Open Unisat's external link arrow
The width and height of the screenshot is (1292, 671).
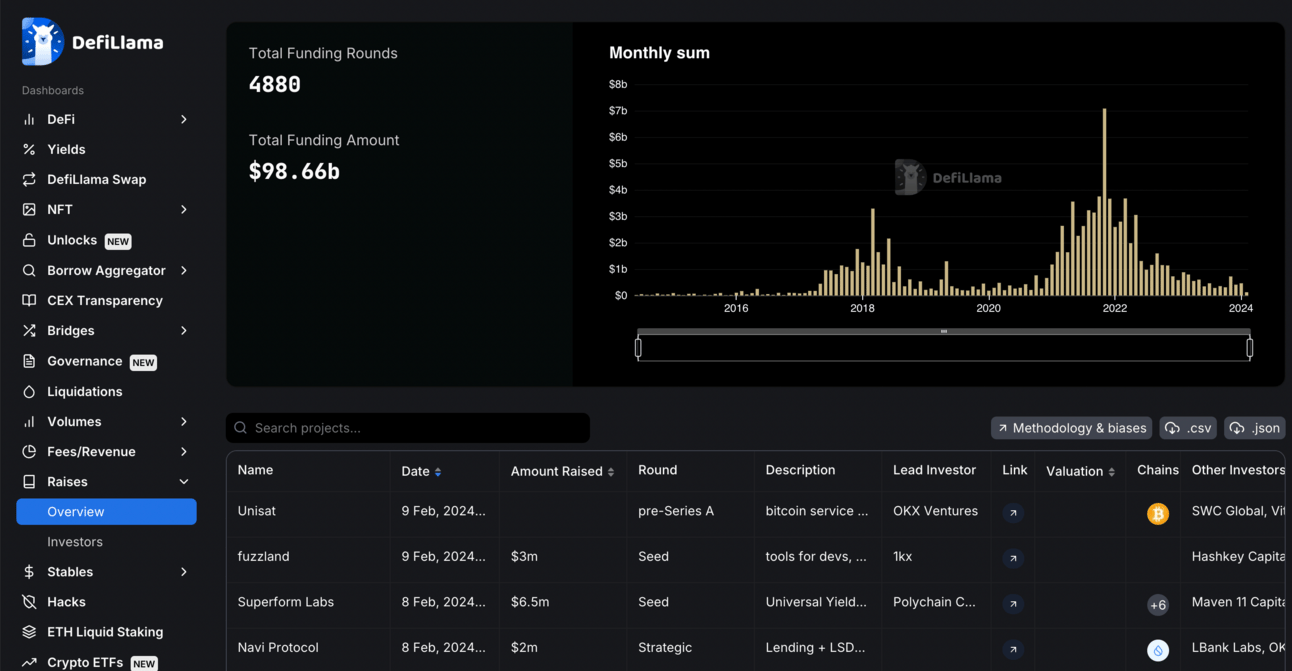(1013, 512)
